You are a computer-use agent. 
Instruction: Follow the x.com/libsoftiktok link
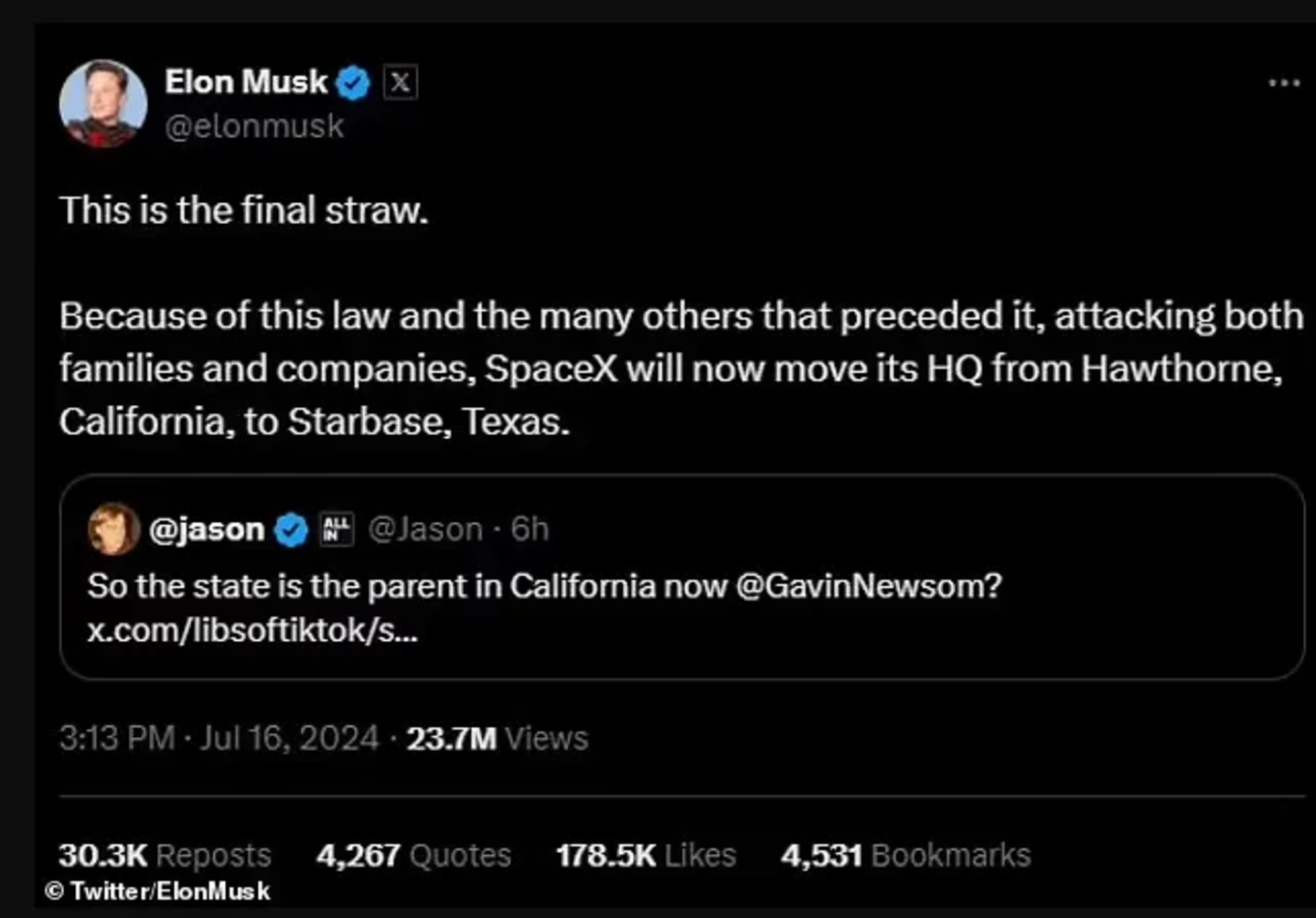pyautogui.click(x=252, y=631)
